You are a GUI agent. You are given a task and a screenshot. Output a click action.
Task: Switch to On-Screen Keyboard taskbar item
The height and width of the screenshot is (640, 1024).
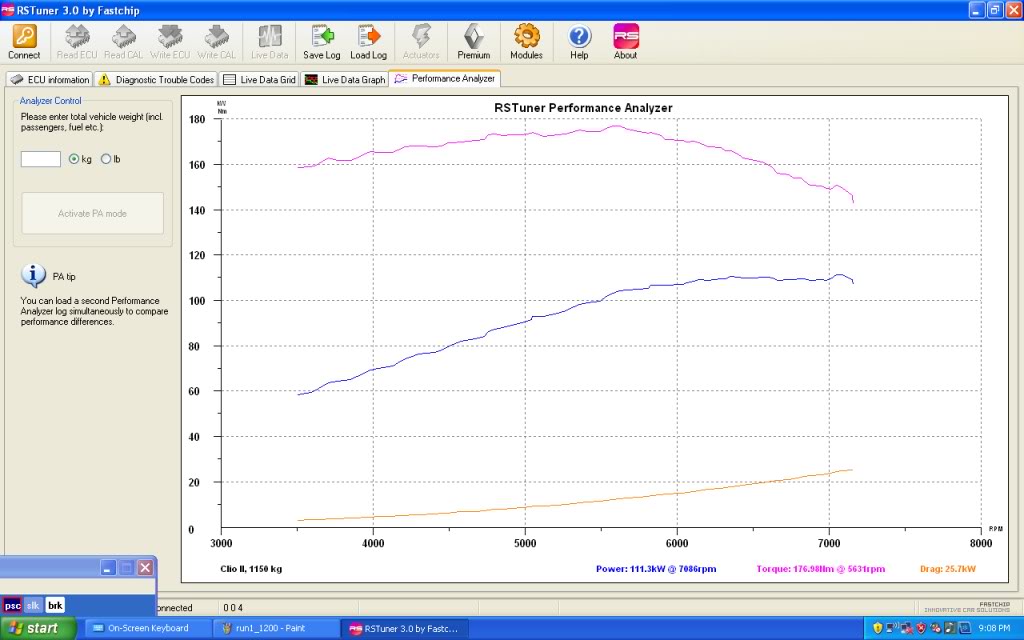pyautogui.click(x=148, y=628)
